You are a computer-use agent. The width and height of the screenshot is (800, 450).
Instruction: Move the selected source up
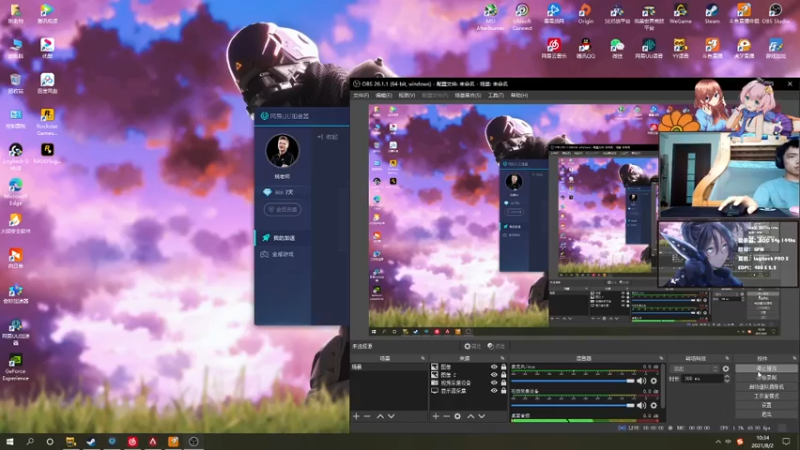470,416
